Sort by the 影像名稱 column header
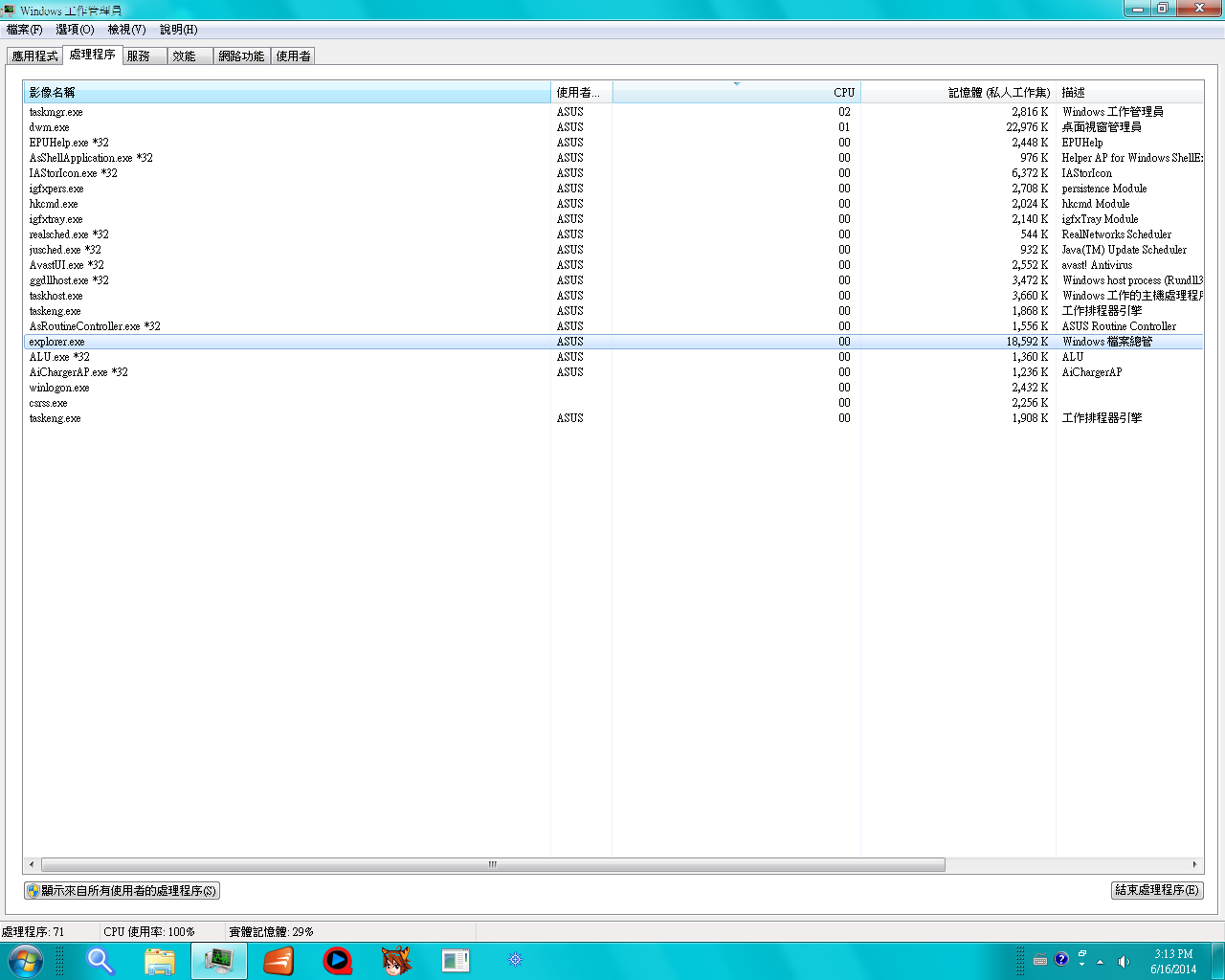 point(287,93)
